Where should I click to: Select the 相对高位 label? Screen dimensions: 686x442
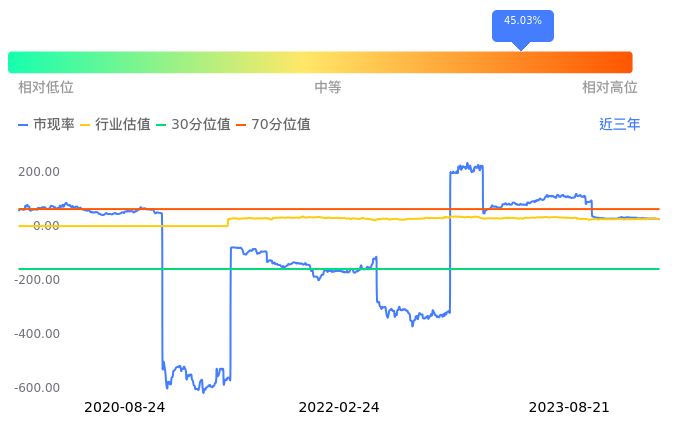coord(610,88)
